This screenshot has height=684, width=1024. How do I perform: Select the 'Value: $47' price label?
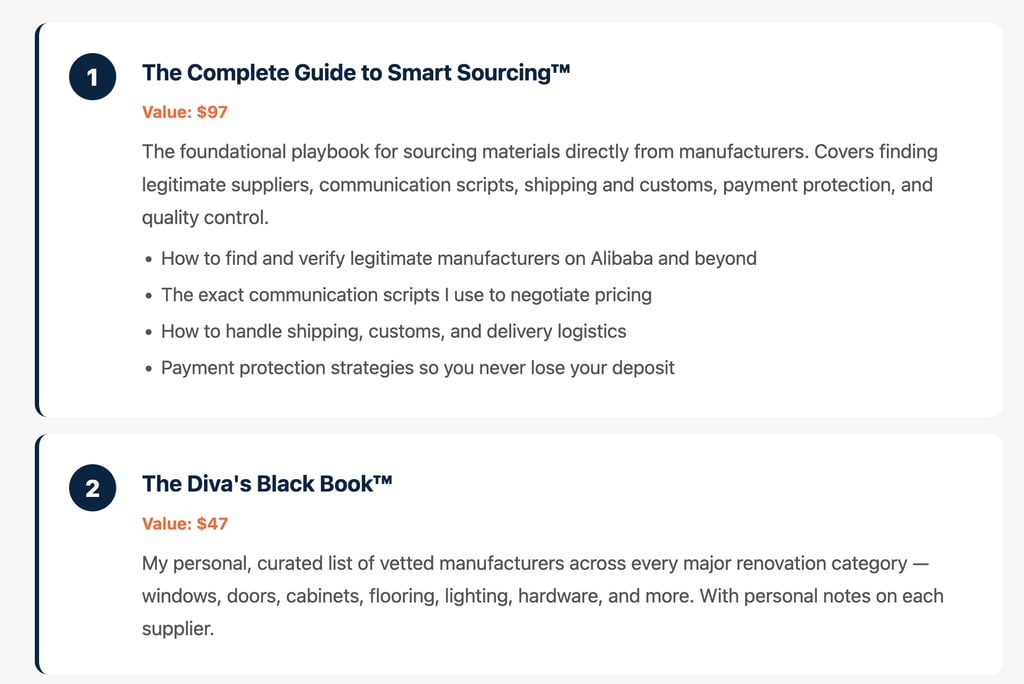pyautogui.click(x=185, y=523)
